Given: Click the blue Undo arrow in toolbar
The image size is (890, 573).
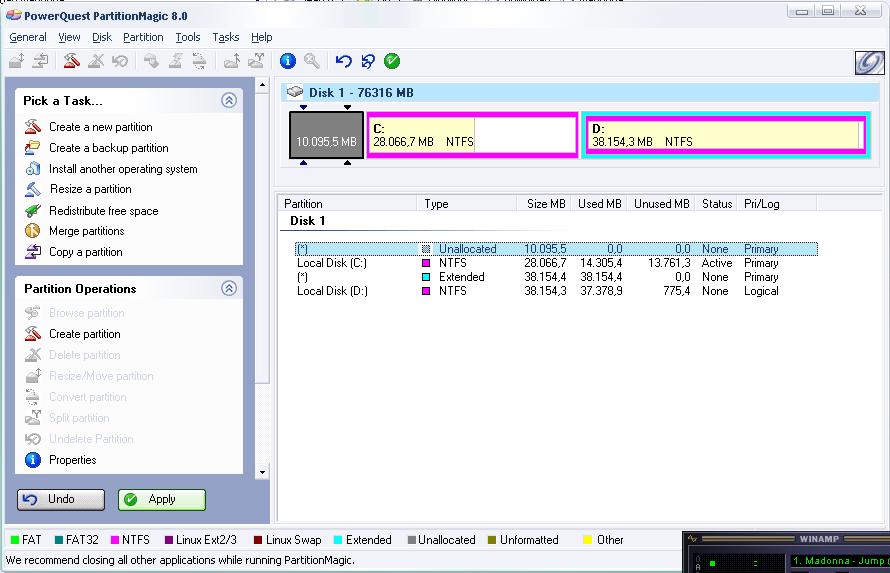Looking at the screenshot, I should 343,61.
